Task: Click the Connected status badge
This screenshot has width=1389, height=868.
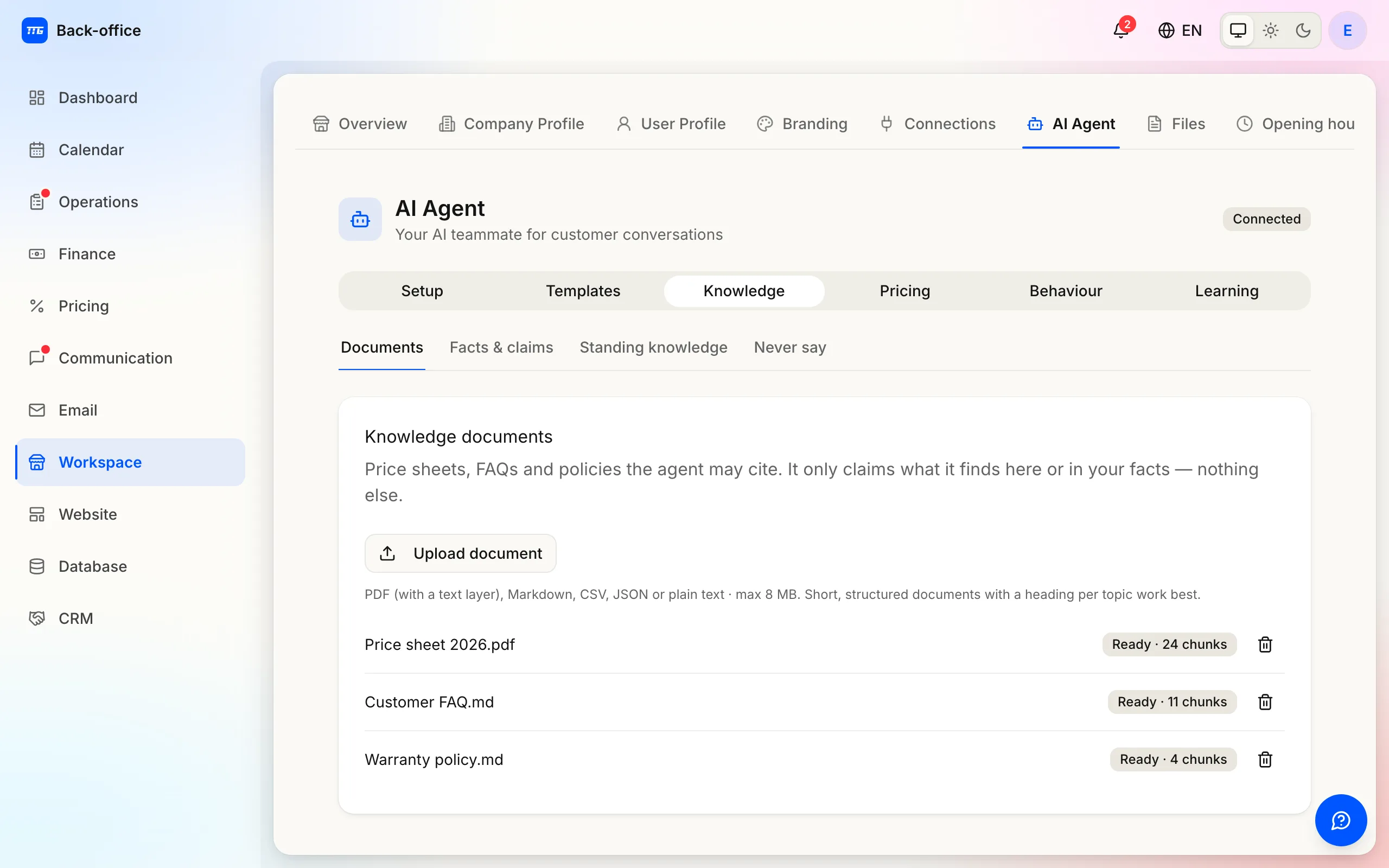Action: (1266, 219)
